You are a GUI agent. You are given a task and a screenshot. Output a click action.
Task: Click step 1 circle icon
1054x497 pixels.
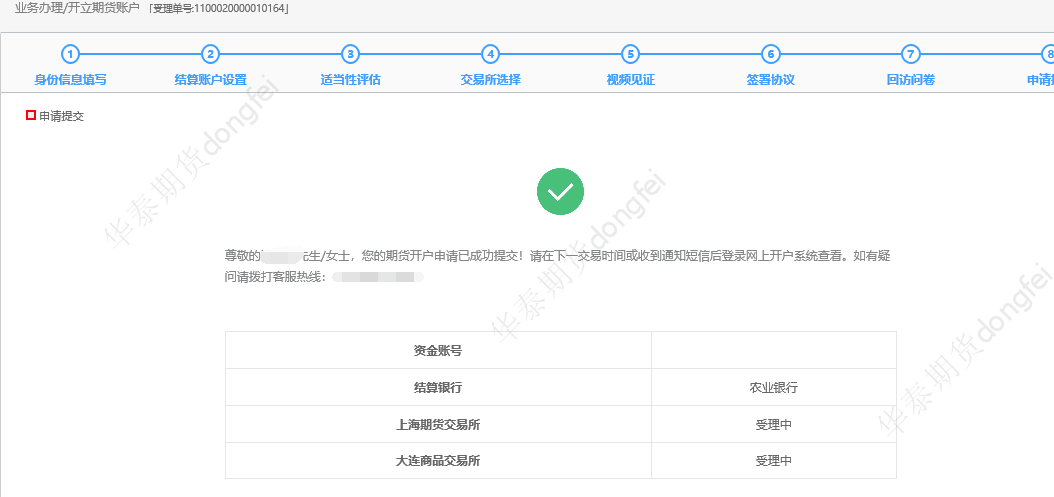pyautogui.click(x=70, y=54)
